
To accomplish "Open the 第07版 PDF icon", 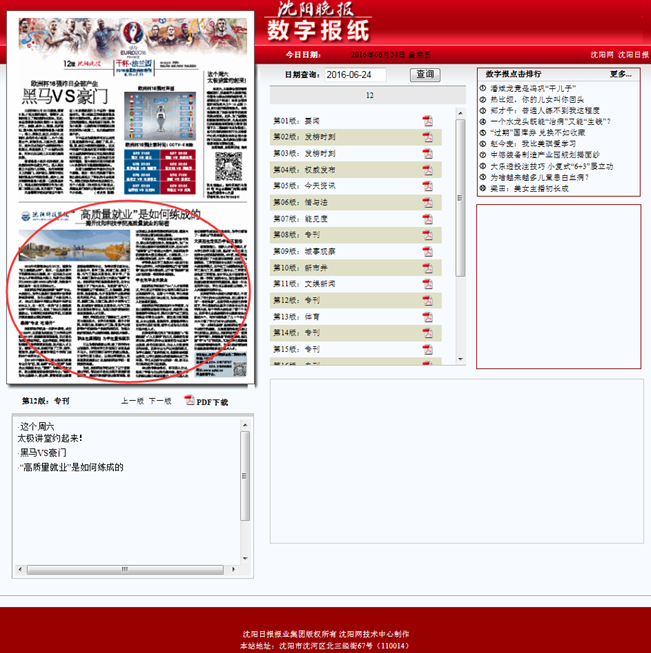I will pos(427,218).
